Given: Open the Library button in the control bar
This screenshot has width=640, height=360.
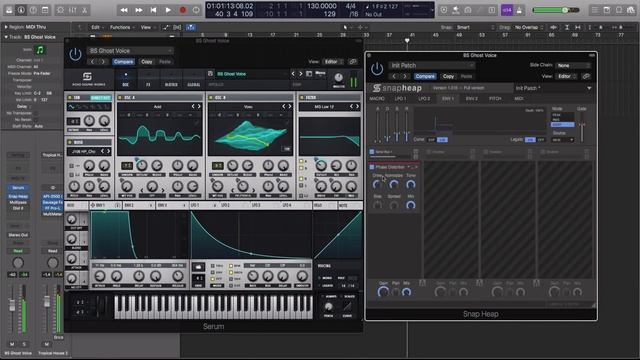Looking at the screenshot, I should (x=9, y=10).
